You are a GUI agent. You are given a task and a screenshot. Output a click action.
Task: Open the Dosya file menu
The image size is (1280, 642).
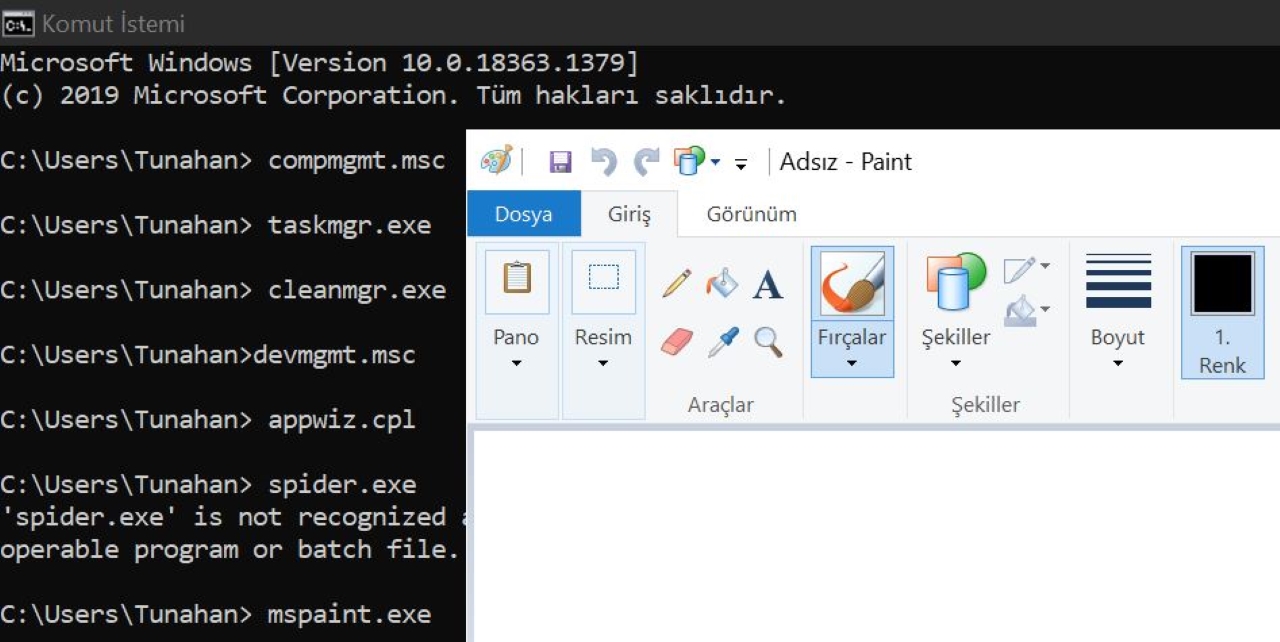point(523,214)
